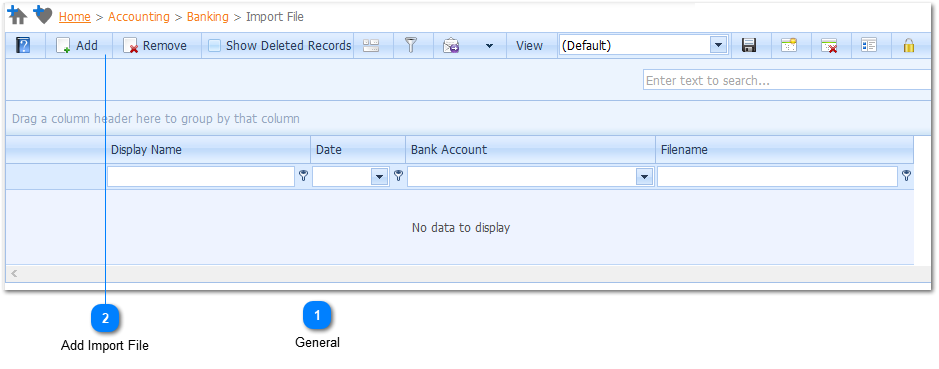
Task: Click the Remove button
Action: 156,46
